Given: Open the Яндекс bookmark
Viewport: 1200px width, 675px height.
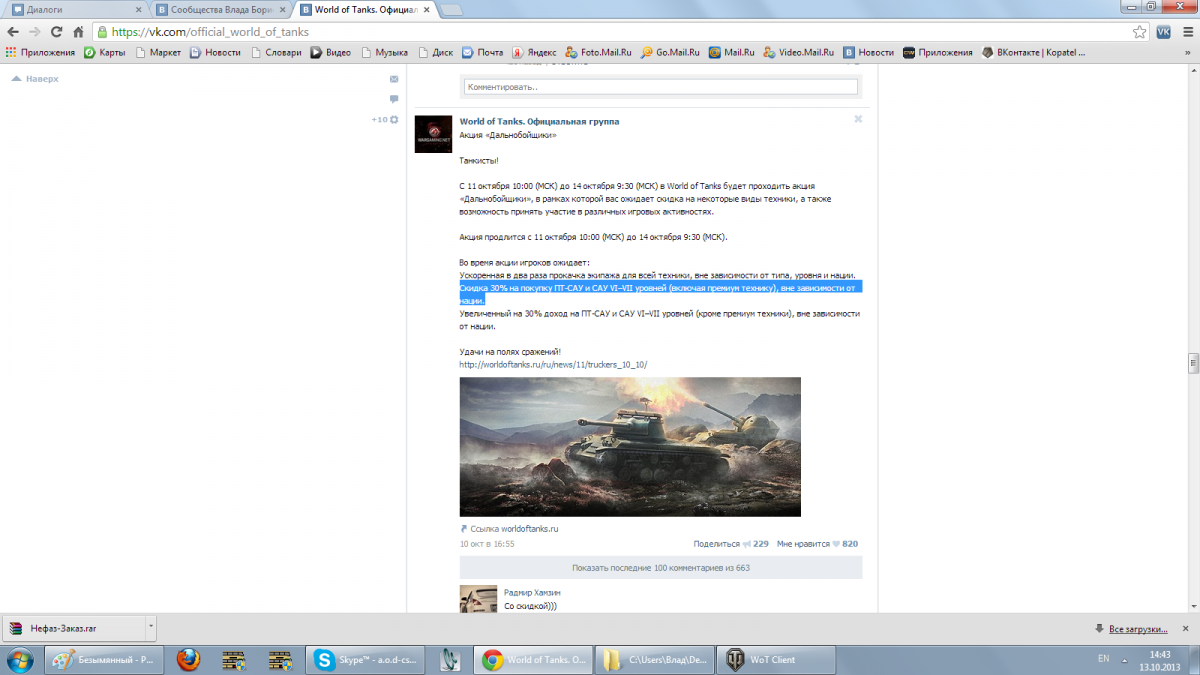Looking at the screenshot, I should click(x=535, y=52).
